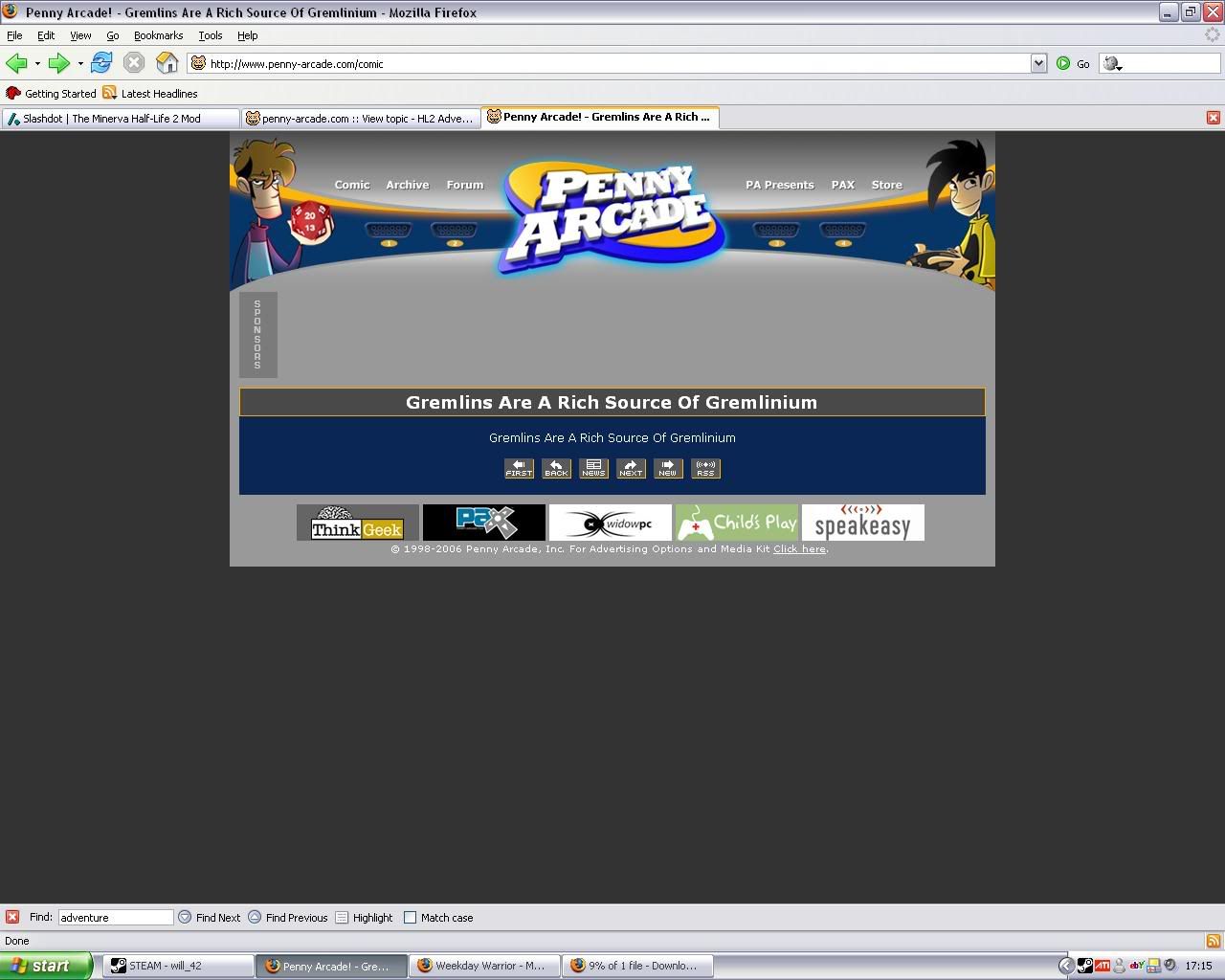
Task: Open the ATI tray icon
Action: (1102, 966)
